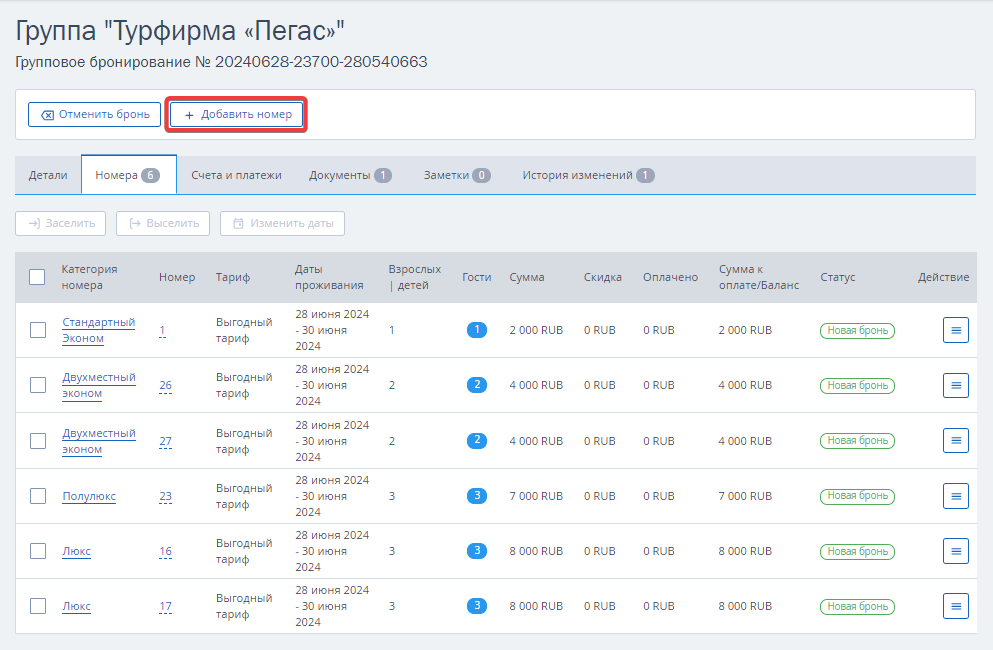This screenshot has height=650, width=993.
Task: Click the Добавить номер button
Action: (236, 115)
